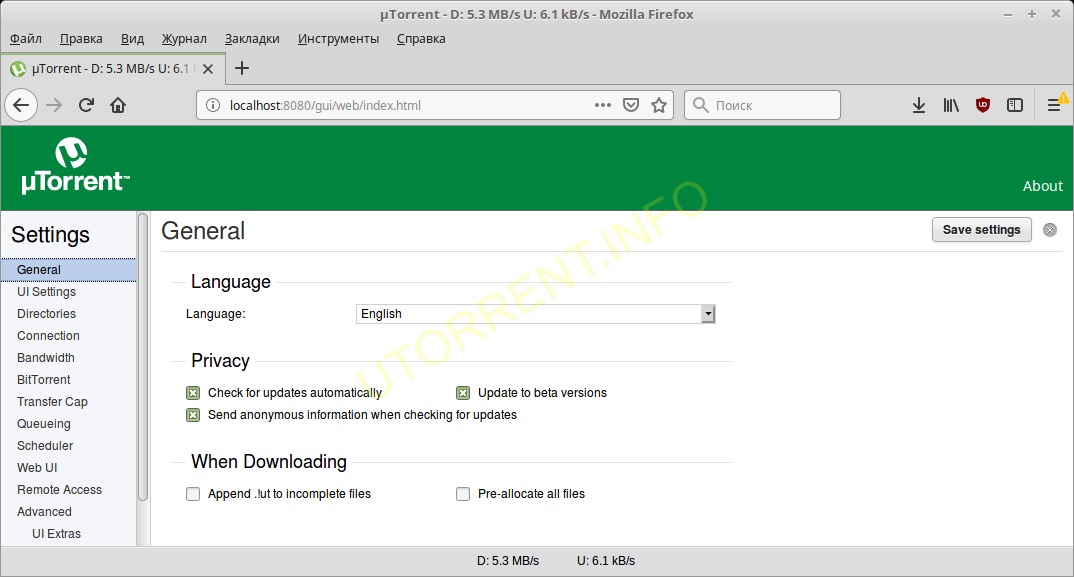Click download speed D: 5.3 MB/s in status bar

tap(508, 561)
